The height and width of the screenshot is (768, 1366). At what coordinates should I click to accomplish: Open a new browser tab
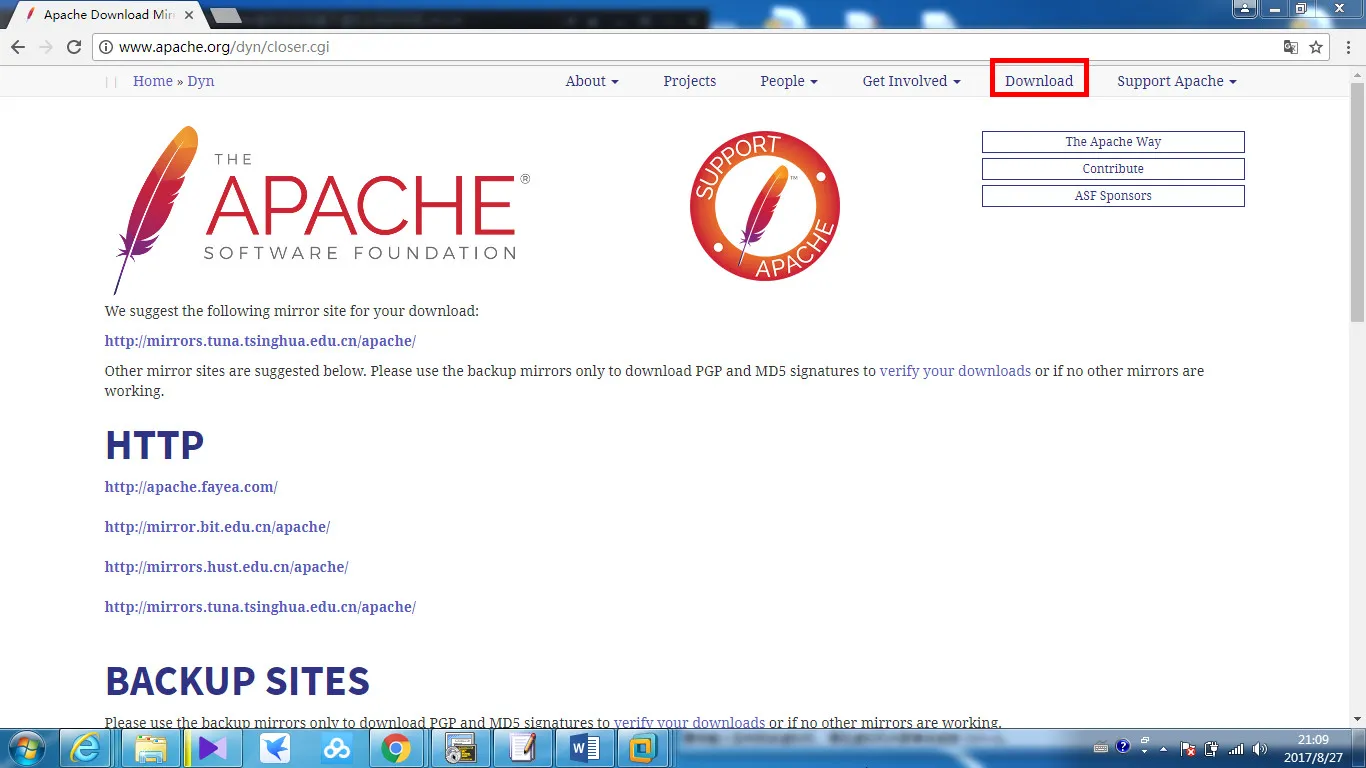click(x=226, y=15)
